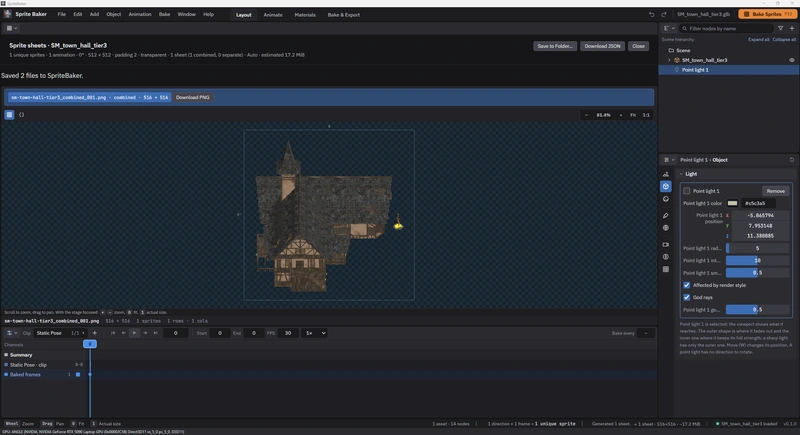This screenshot has height=435, width=800.
Task: Open the Object properties cube icon
Action: 666,187
